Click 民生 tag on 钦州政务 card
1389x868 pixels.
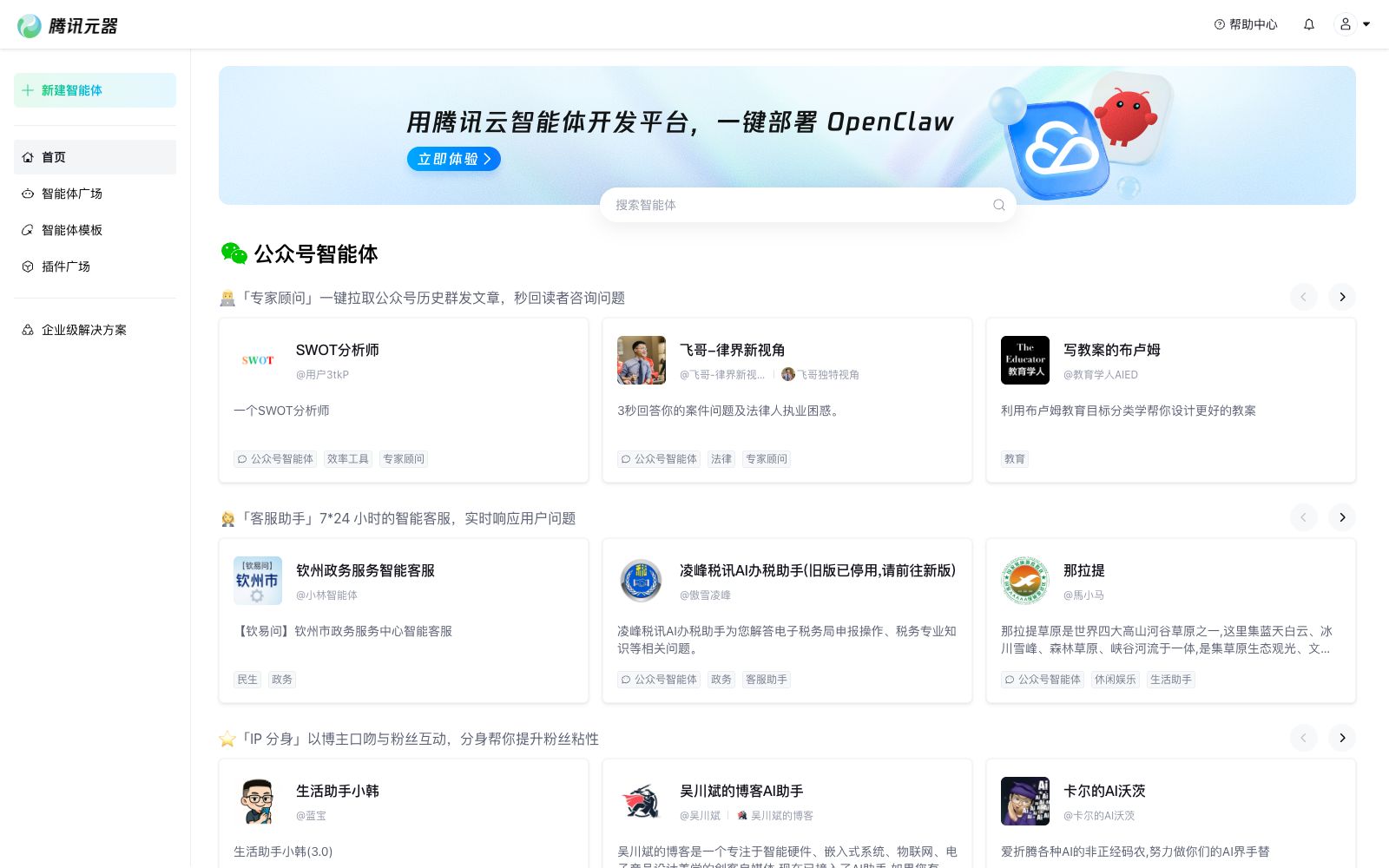coord(247,680)
